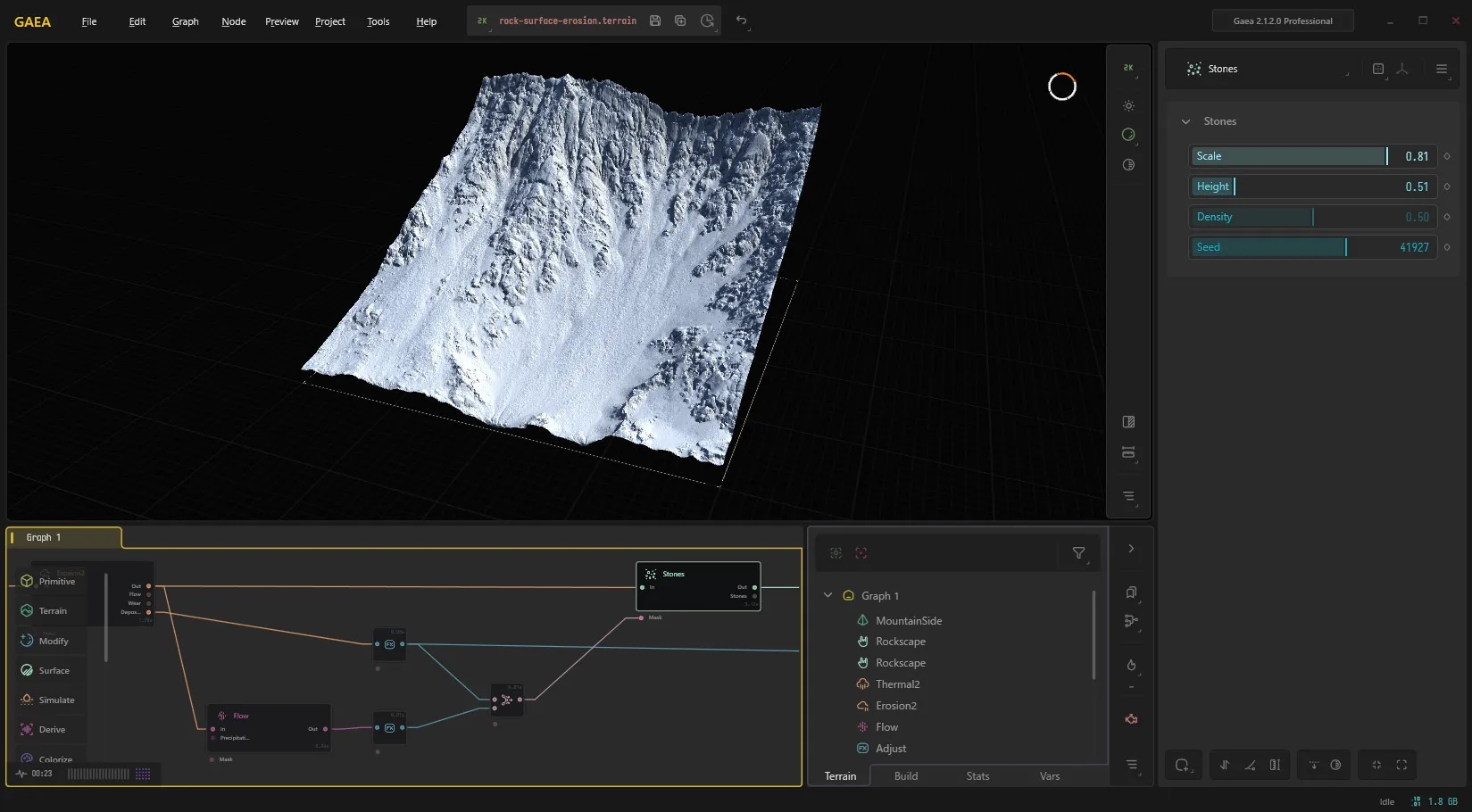Viewport: 1472px width, 812px height.
Task: Click the viewport 2K resolution icon
Action: 1128,68
